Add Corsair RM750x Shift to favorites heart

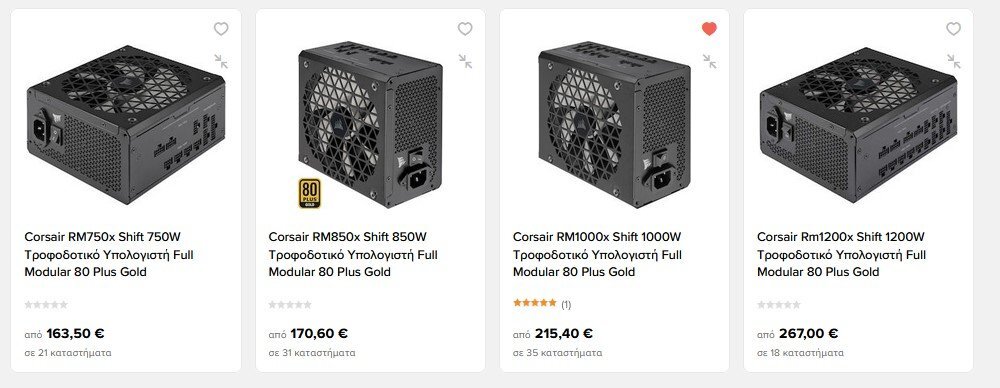tap(221, 29)
